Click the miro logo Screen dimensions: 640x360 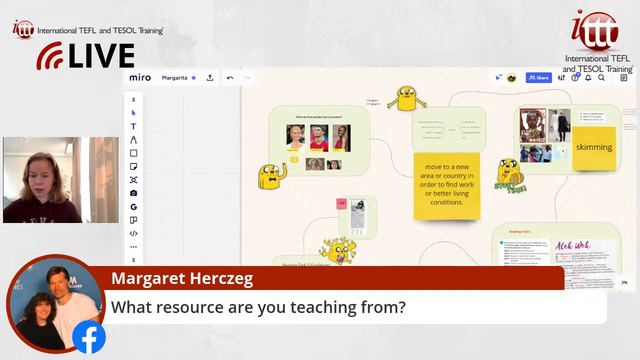click(x=140, y=78)
